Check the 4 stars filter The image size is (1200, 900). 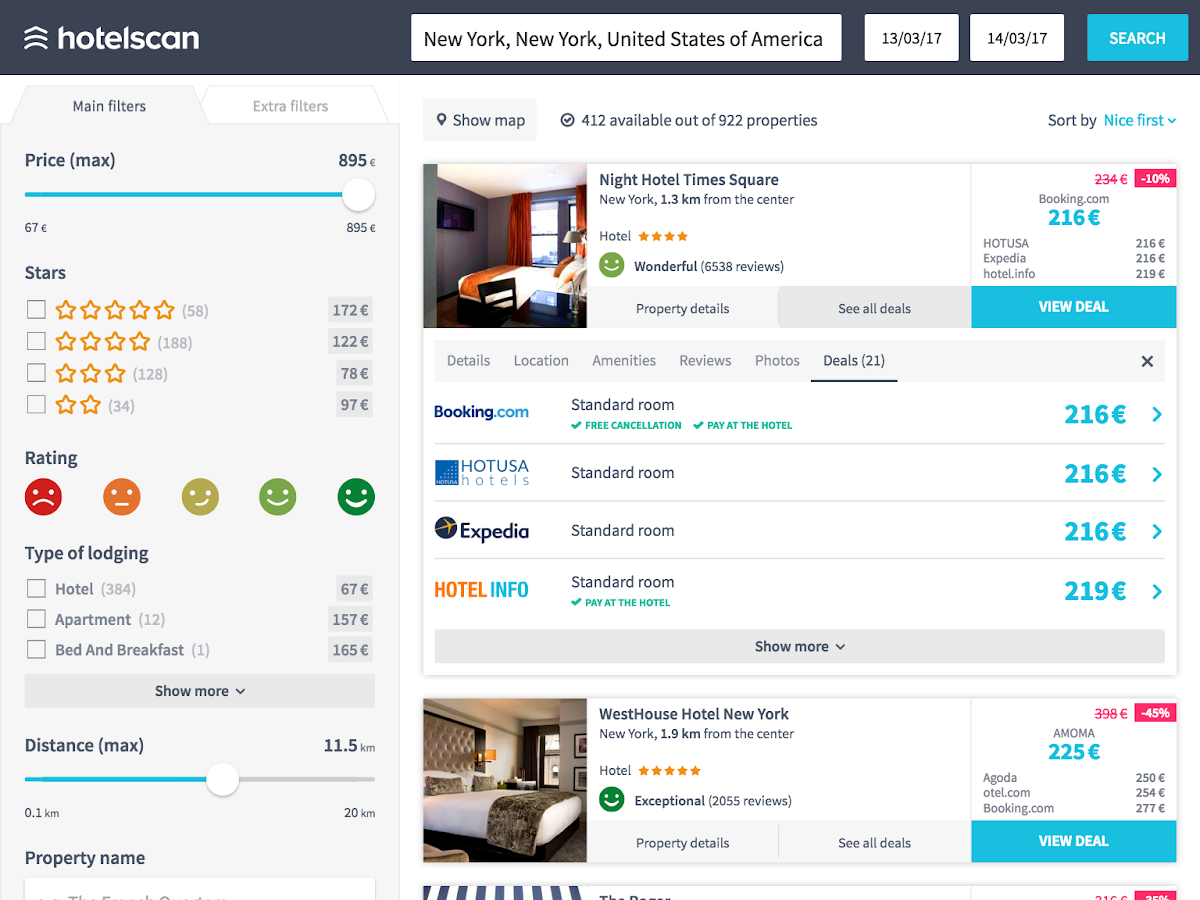(36, 342)
